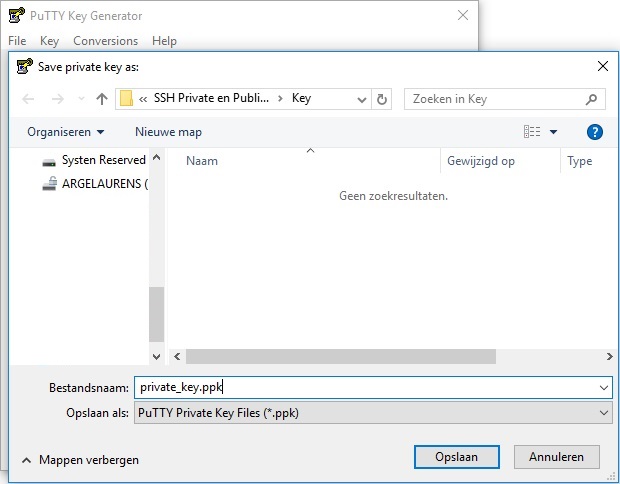
Task: Close the Save private key as dialog
Action: pyautogui.click(x=603, y=66)
